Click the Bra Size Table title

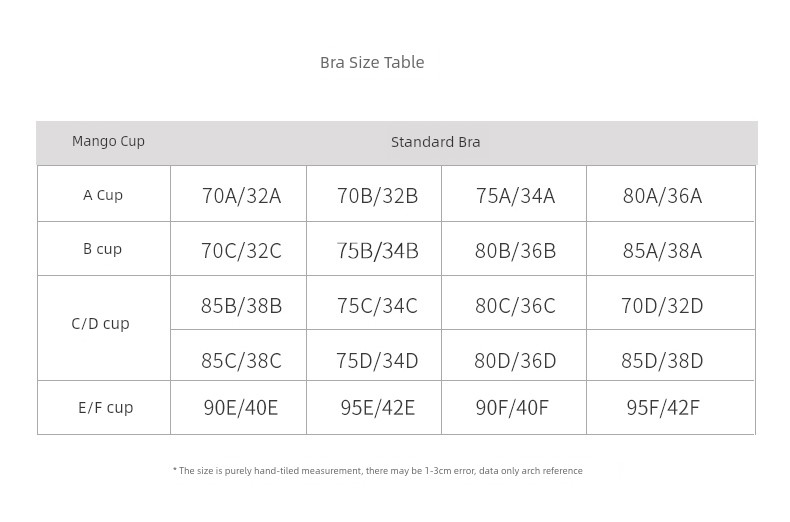click(x=372, y=62)
